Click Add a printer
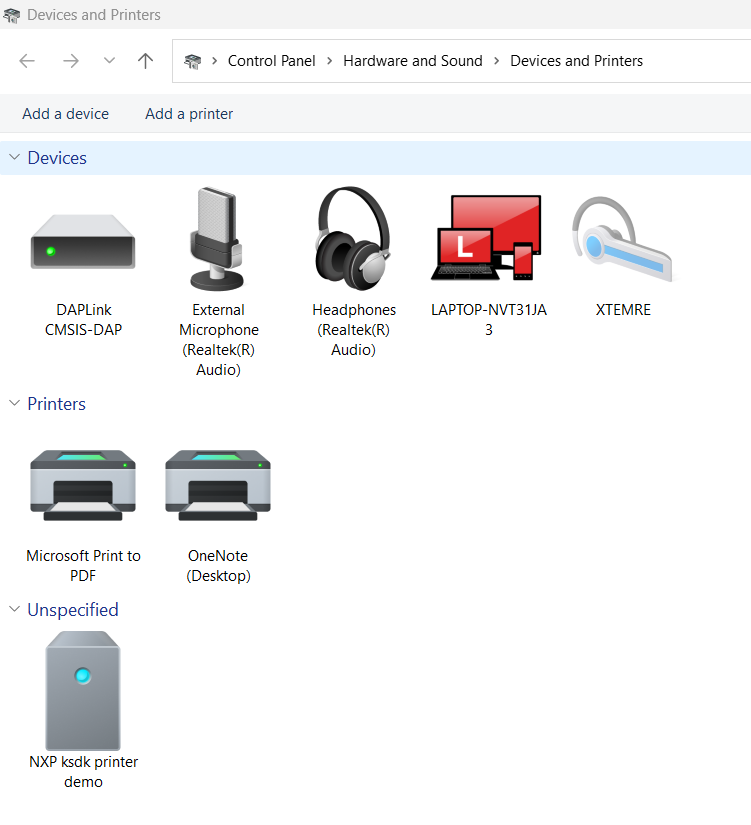751x825 pixels. 189,114
